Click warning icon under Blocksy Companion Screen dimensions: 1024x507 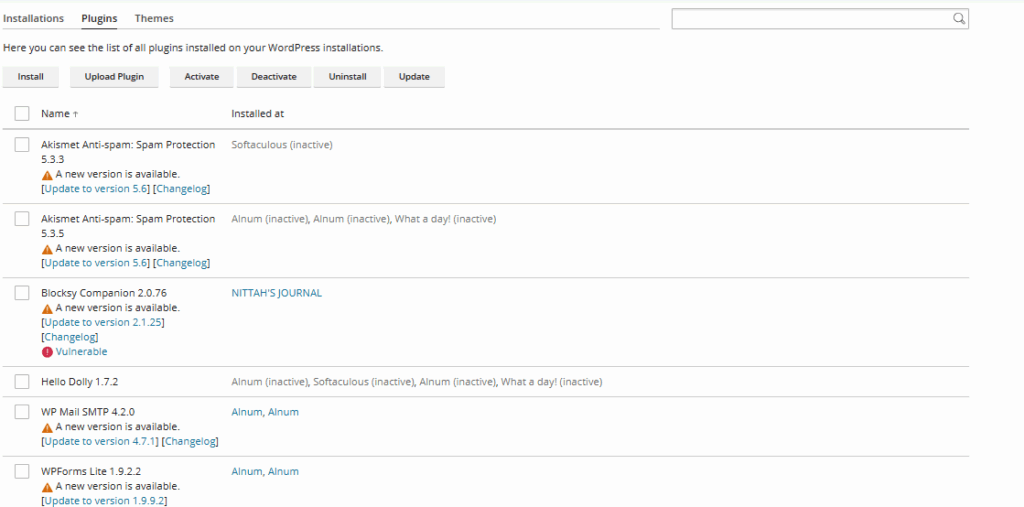click(47, 308)
